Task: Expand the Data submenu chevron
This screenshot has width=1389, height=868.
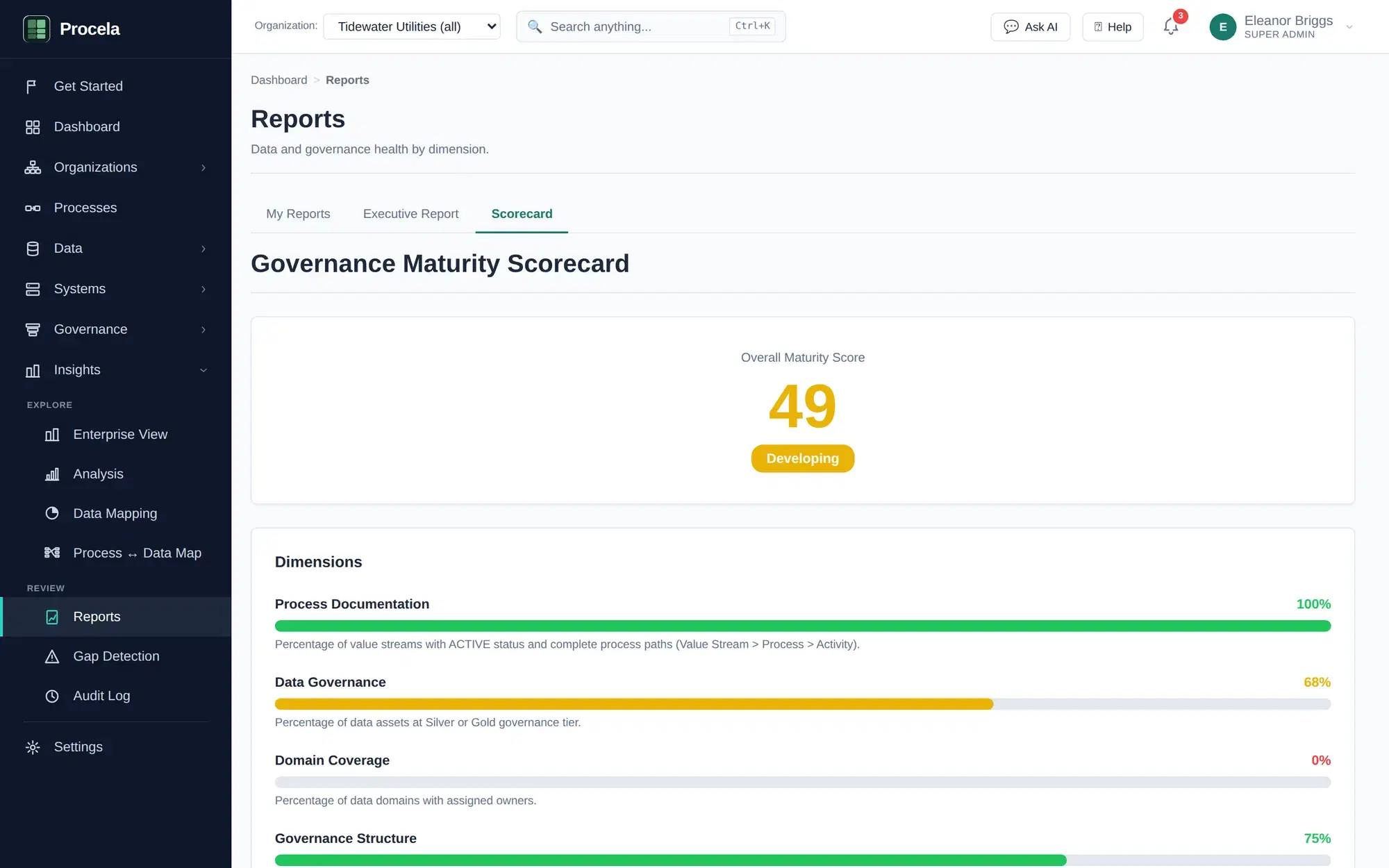Action: pyautogui.click(x=203, y=249)
